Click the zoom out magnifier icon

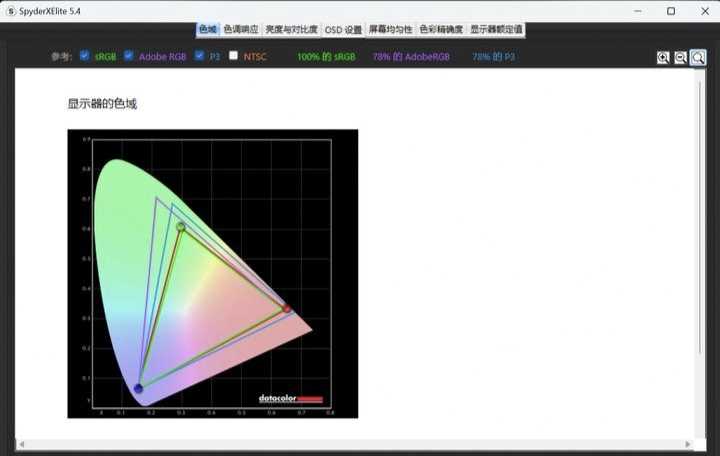681,58
